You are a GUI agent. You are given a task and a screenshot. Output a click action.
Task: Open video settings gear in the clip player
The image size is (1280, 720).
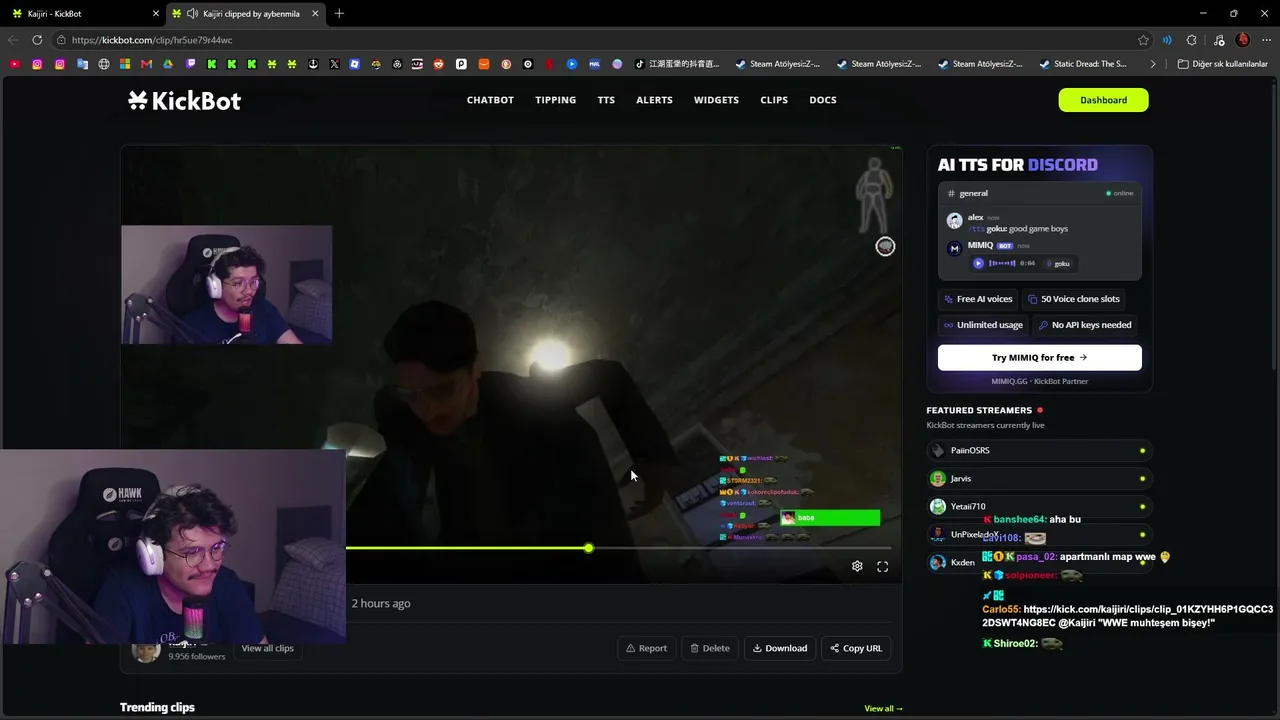pyautogui.click(x=857, y=566)
